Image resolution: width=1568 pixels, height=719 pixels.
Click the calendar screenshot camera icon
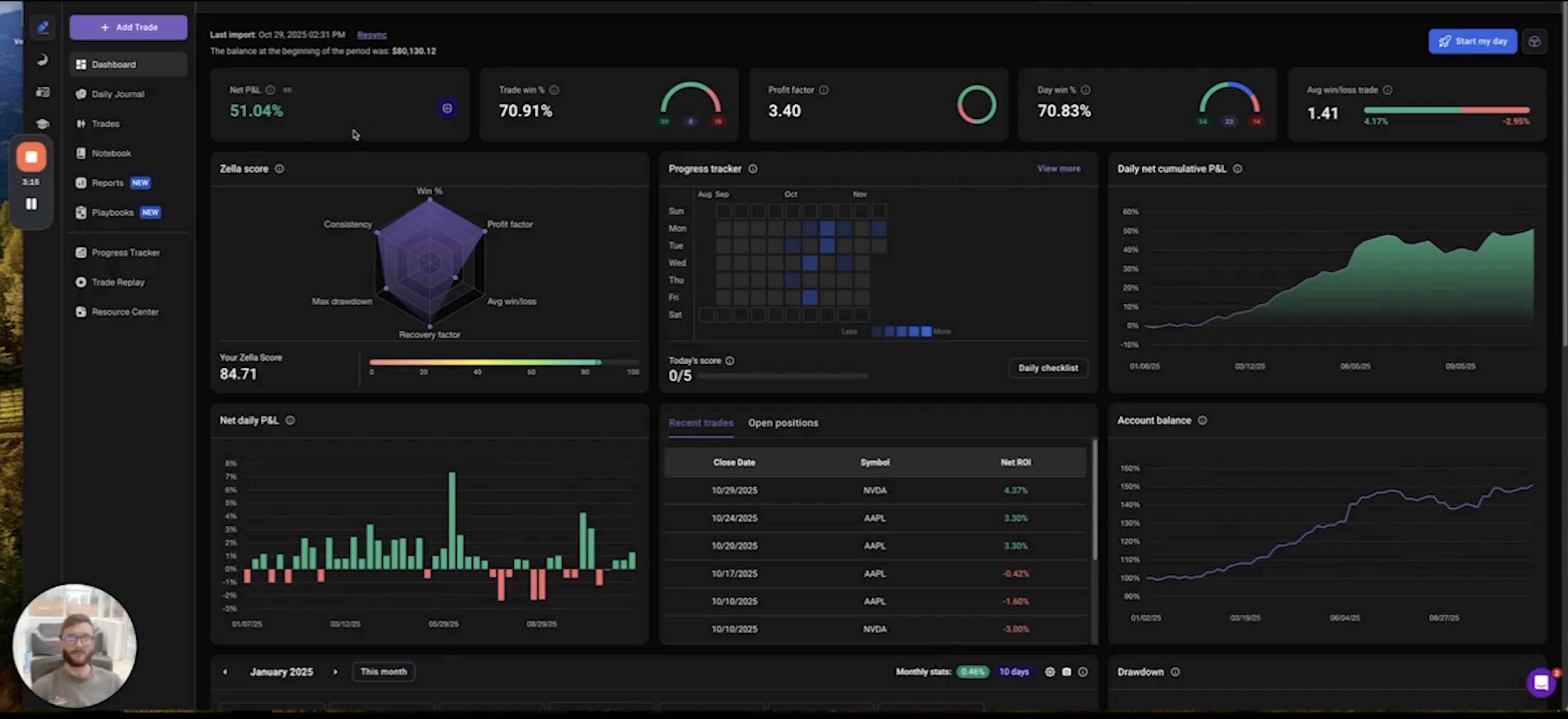tap(1066, 671)
